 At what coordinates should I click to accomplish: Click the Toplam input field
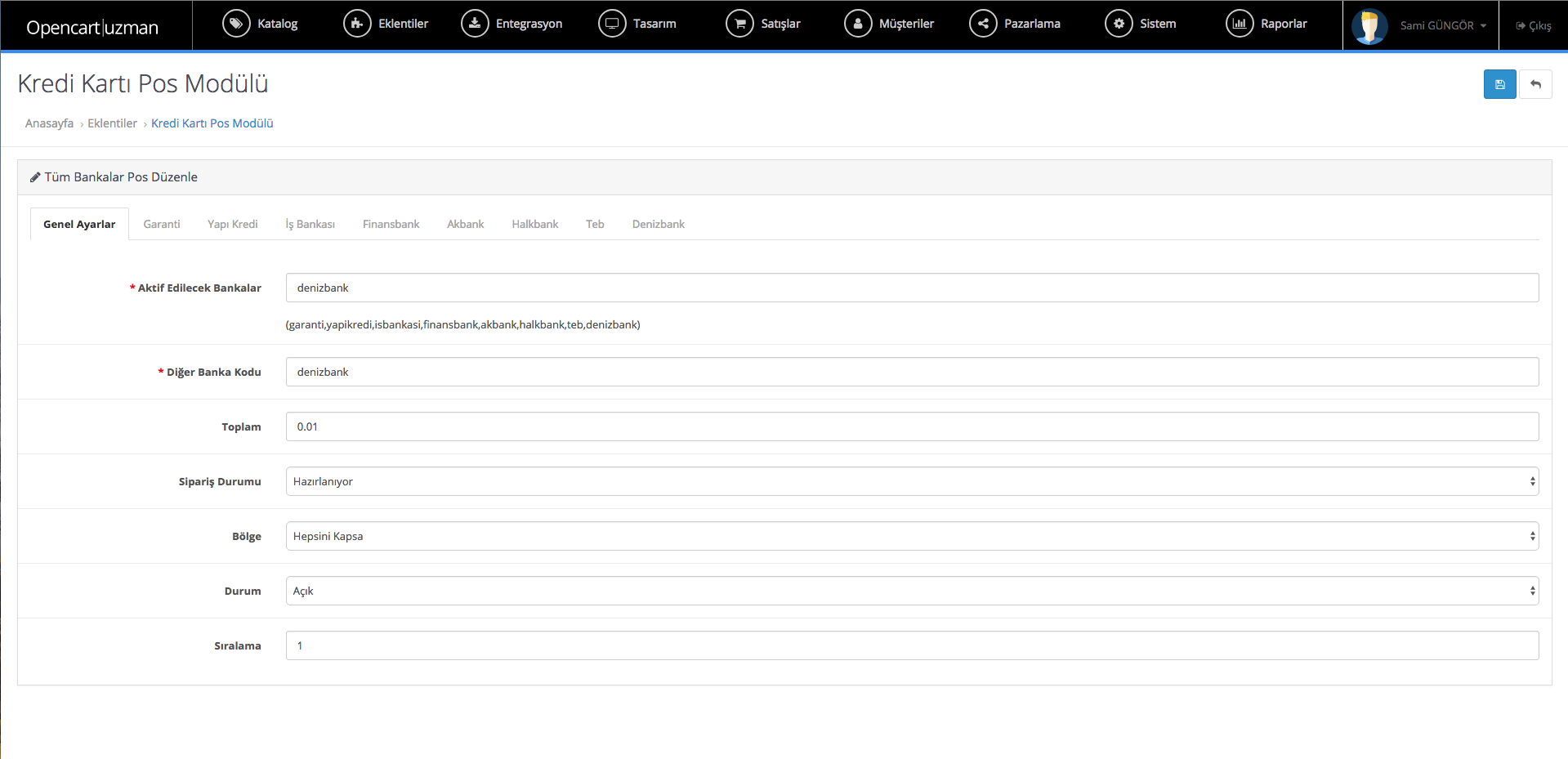click(x=912, y=426)
